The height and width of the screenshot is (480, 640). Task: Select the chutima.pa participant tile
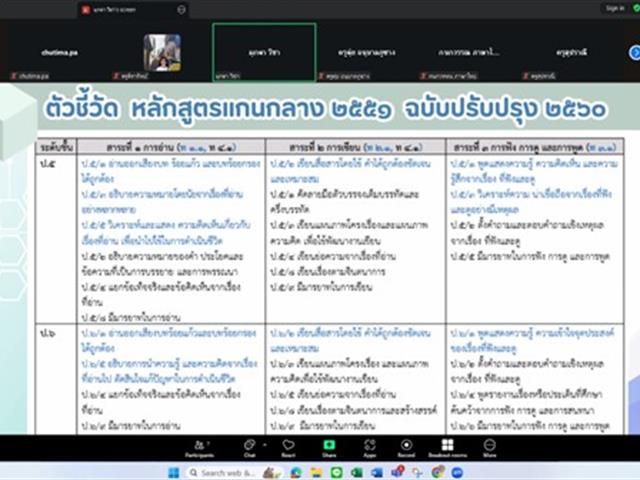coord(59,51)
